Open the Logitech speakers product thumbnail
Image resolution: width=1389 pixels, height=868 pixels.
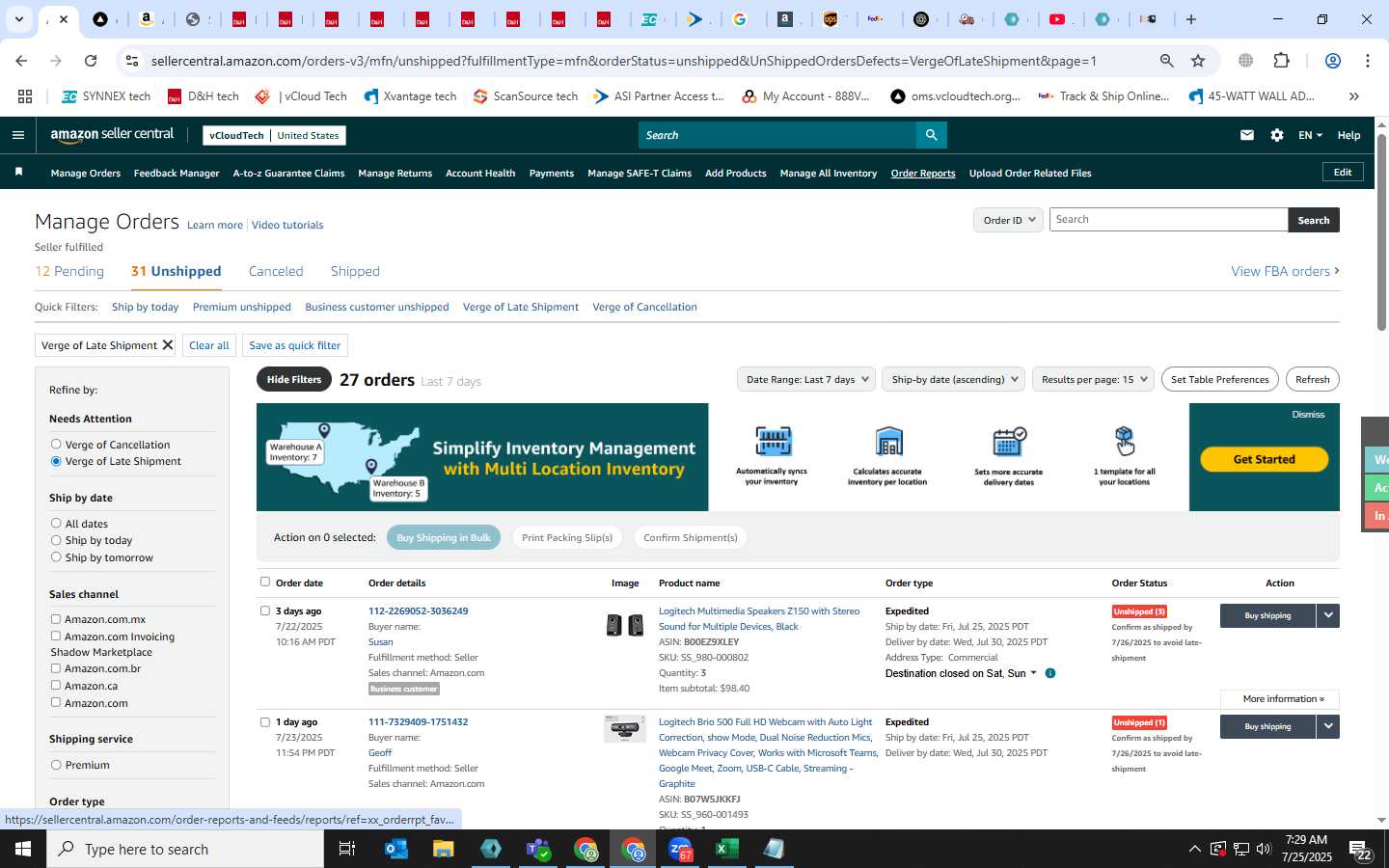(625, 626)
